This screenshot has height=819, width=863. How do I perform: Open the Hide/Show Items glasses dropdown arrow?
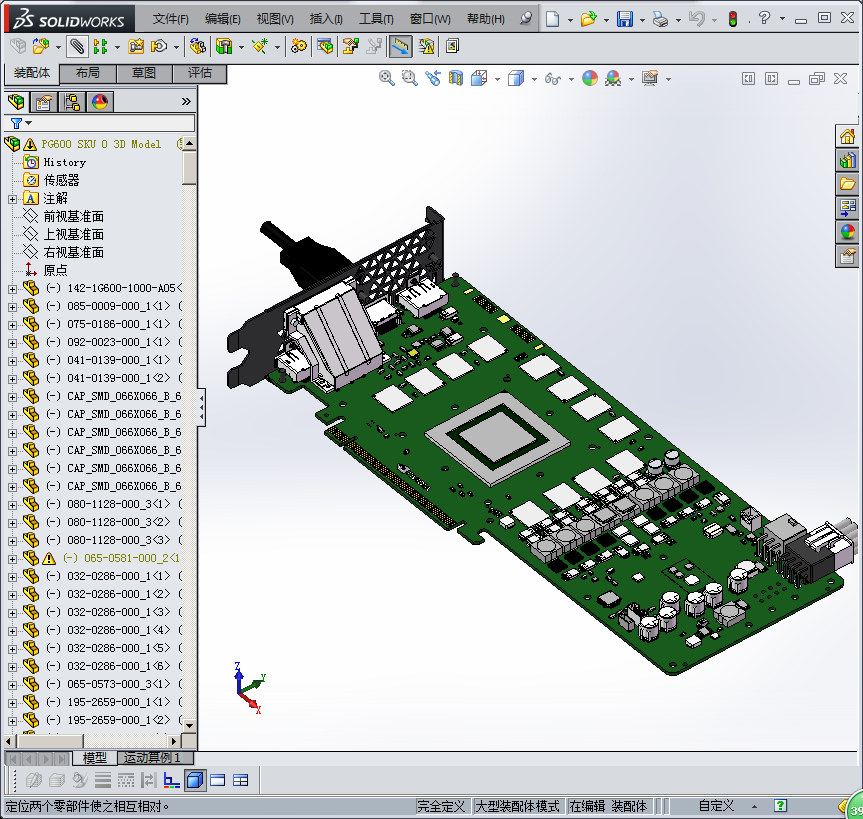(571, 79)
